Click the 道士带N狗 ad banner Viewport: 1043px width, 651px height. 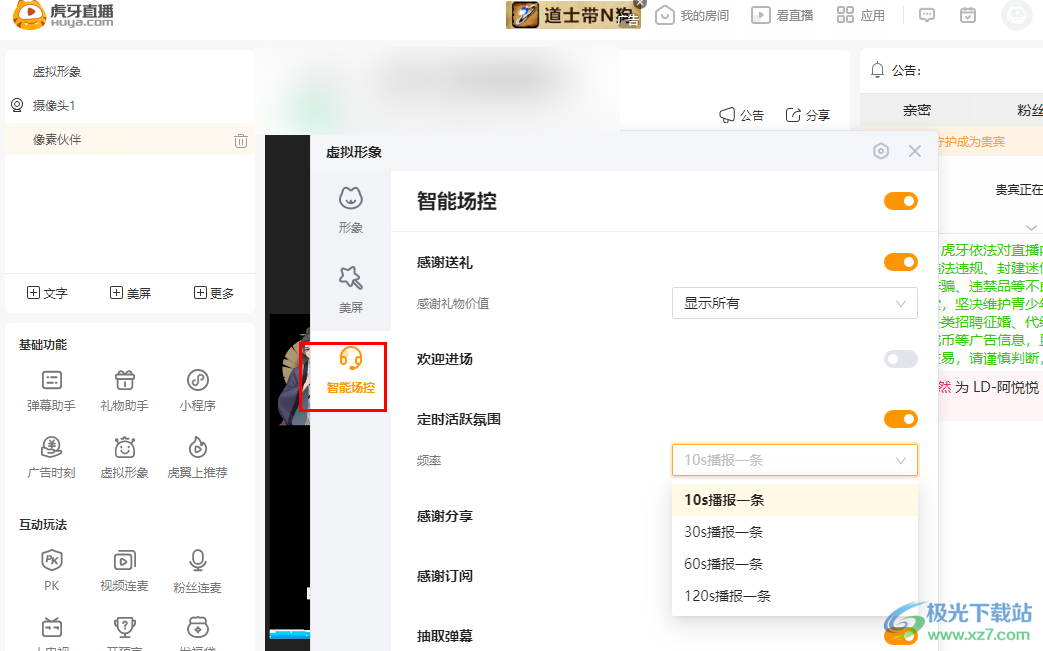(573, 15)
